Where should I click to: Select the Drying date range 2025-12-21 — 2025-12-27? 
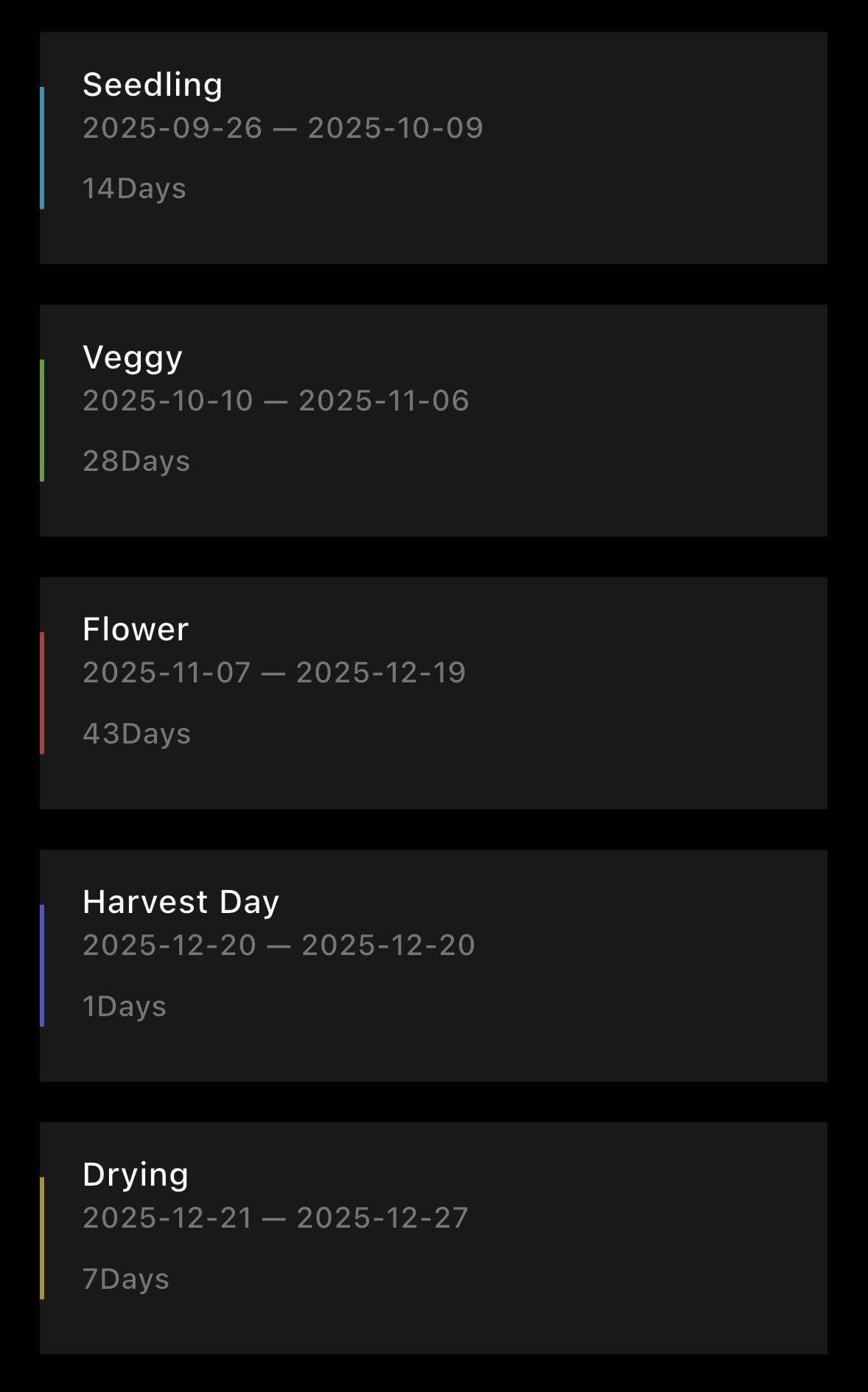click(x=276, y=1218)
